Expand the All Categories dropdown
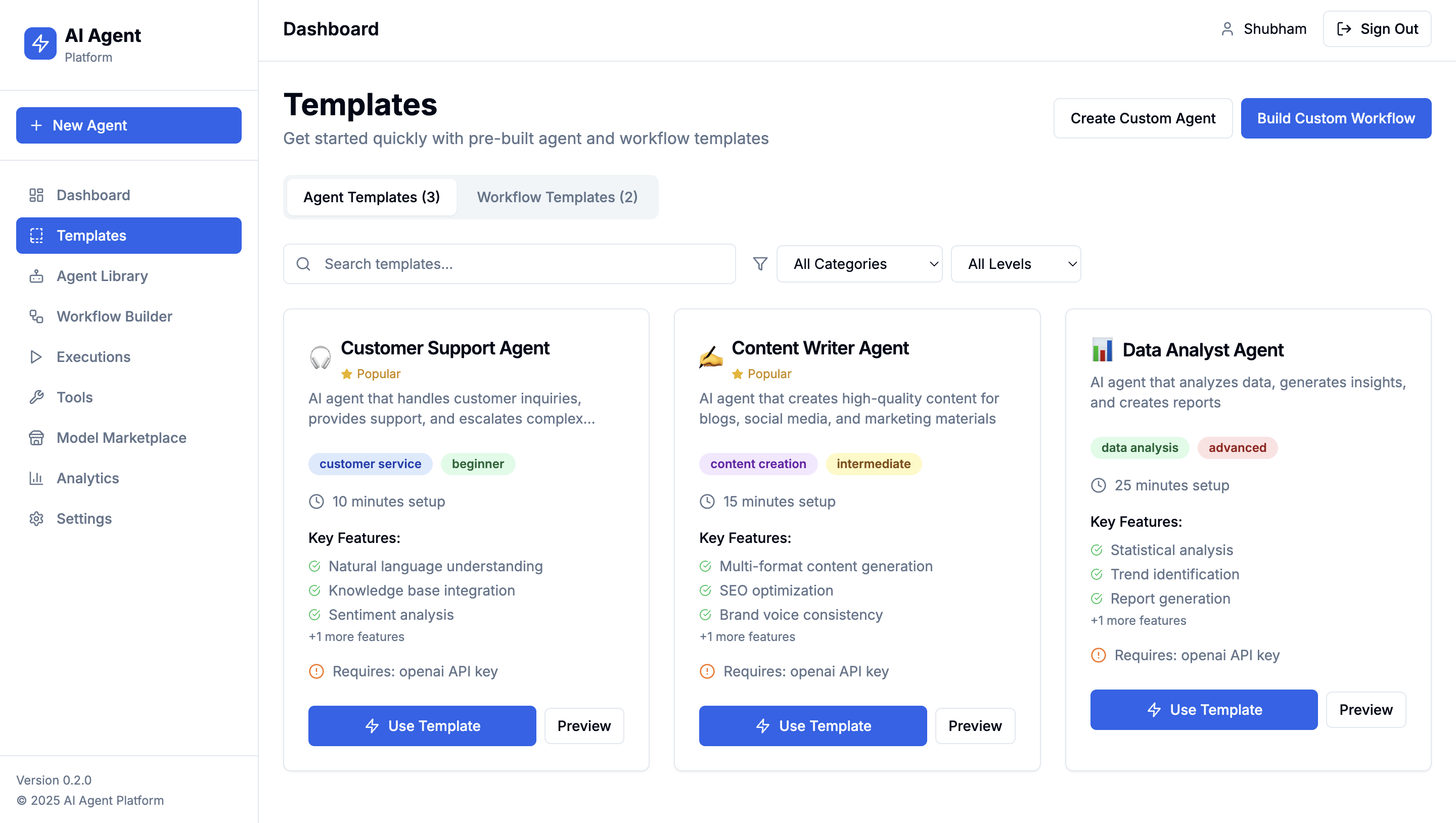The height and width of the screenshot is (823, 1456). click(858, 264)
